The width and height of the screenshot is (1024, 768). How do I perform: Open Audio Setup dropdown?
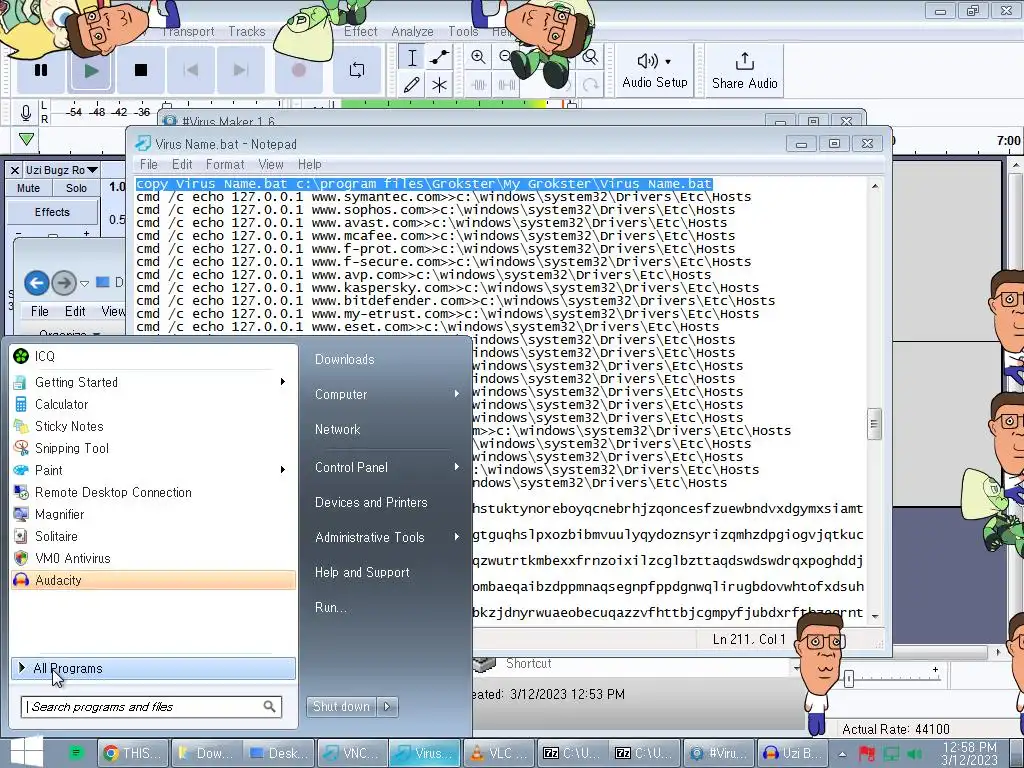coord(654,70)
